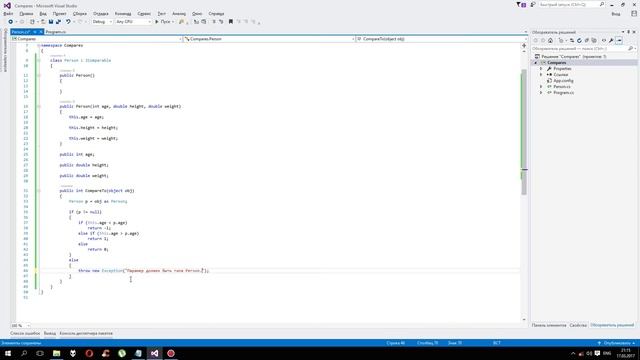
Task: Click the Visual Studio logo in the title bar
Action: (7, 6)
